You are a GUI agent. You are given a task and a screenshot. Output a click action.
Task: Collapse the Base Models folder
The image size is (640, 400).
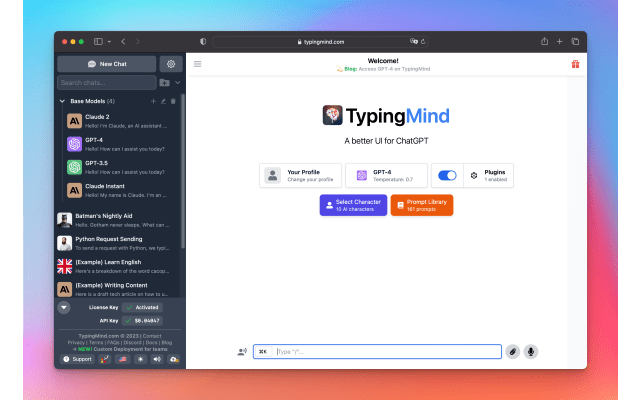pyautogui.click(x=62, y=101)
